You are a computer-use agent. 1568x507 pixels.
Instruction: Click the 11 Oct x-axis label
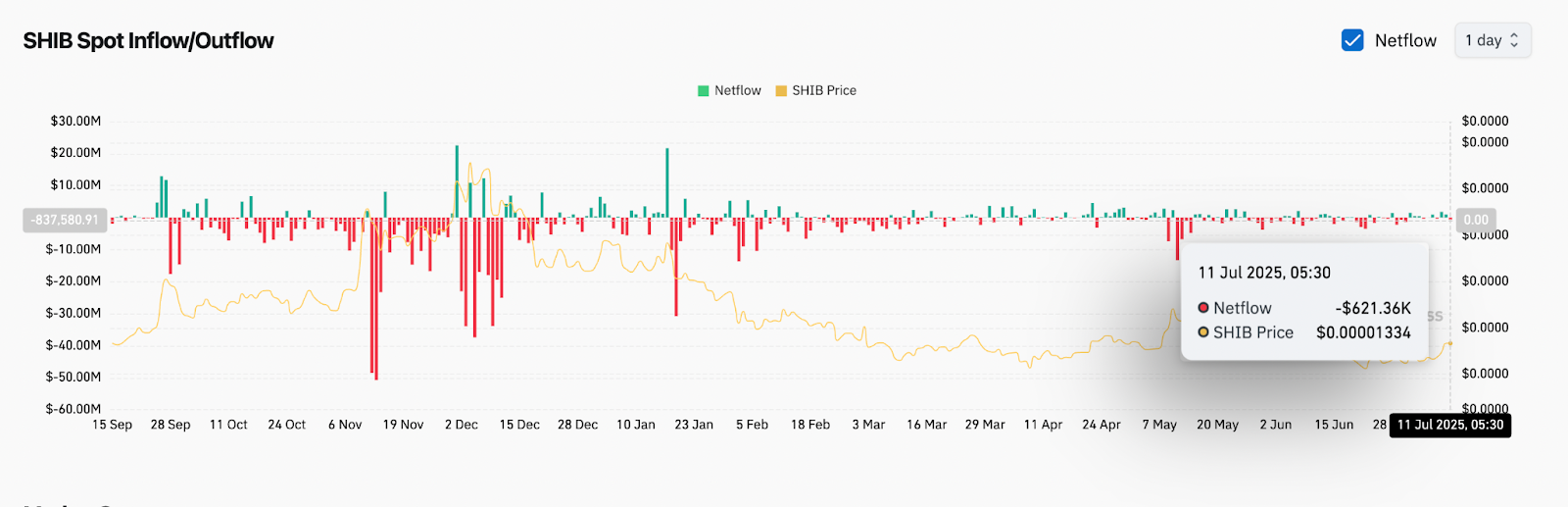tap(228, 425)
